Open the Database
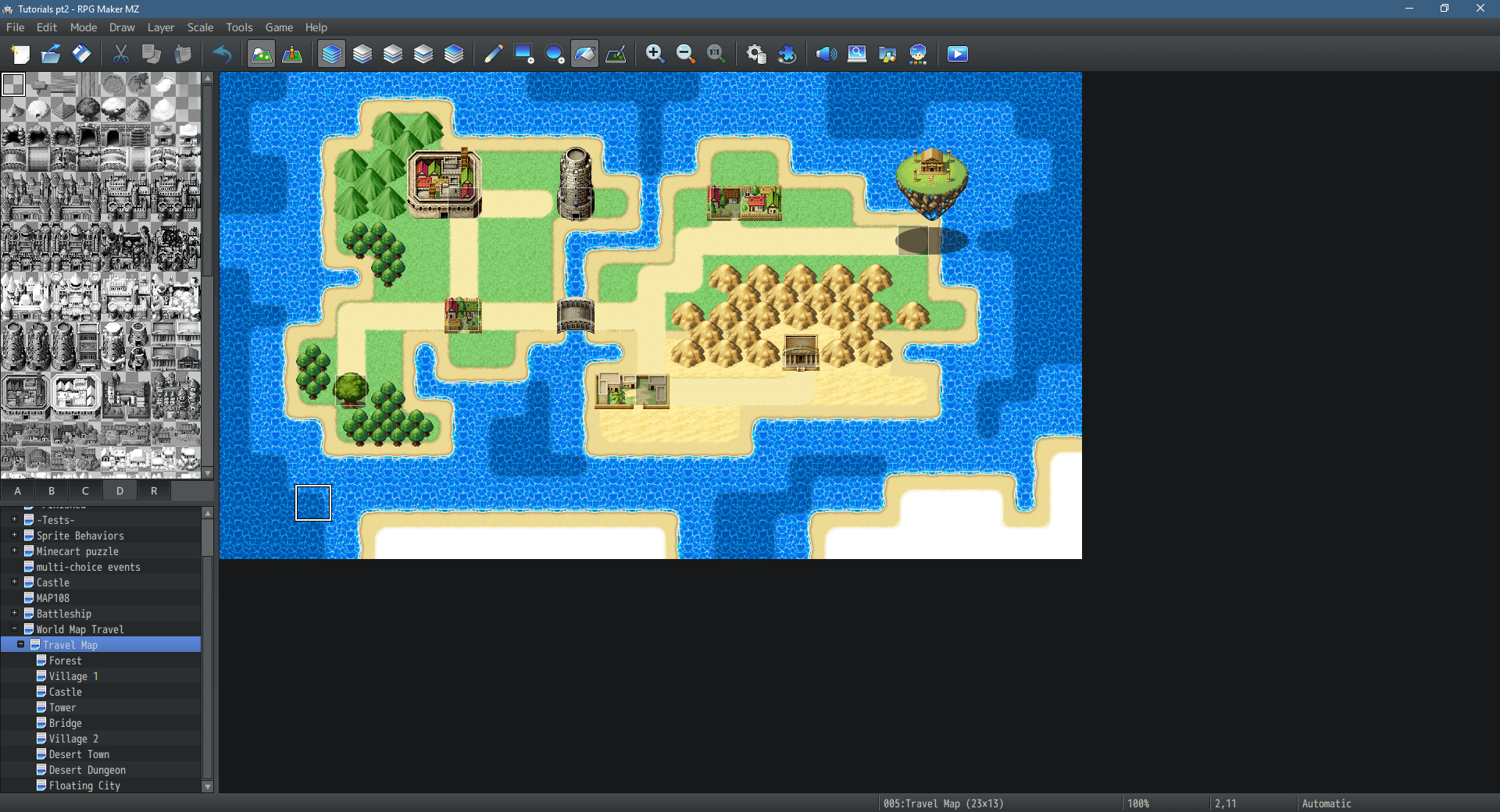The height and width of the screenshot is (812, 1500). tap(755, 54)
